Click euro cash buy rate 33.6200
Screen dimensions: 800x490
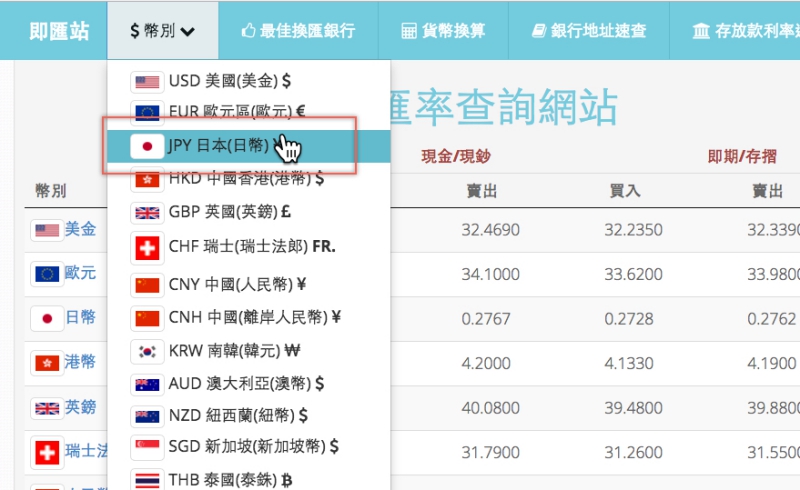pos(633,274)
